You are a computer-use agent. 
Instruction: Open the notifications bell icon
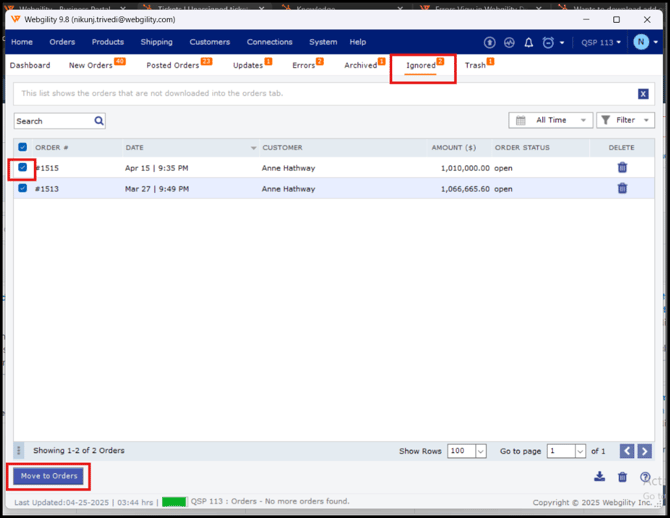point(529,43)
